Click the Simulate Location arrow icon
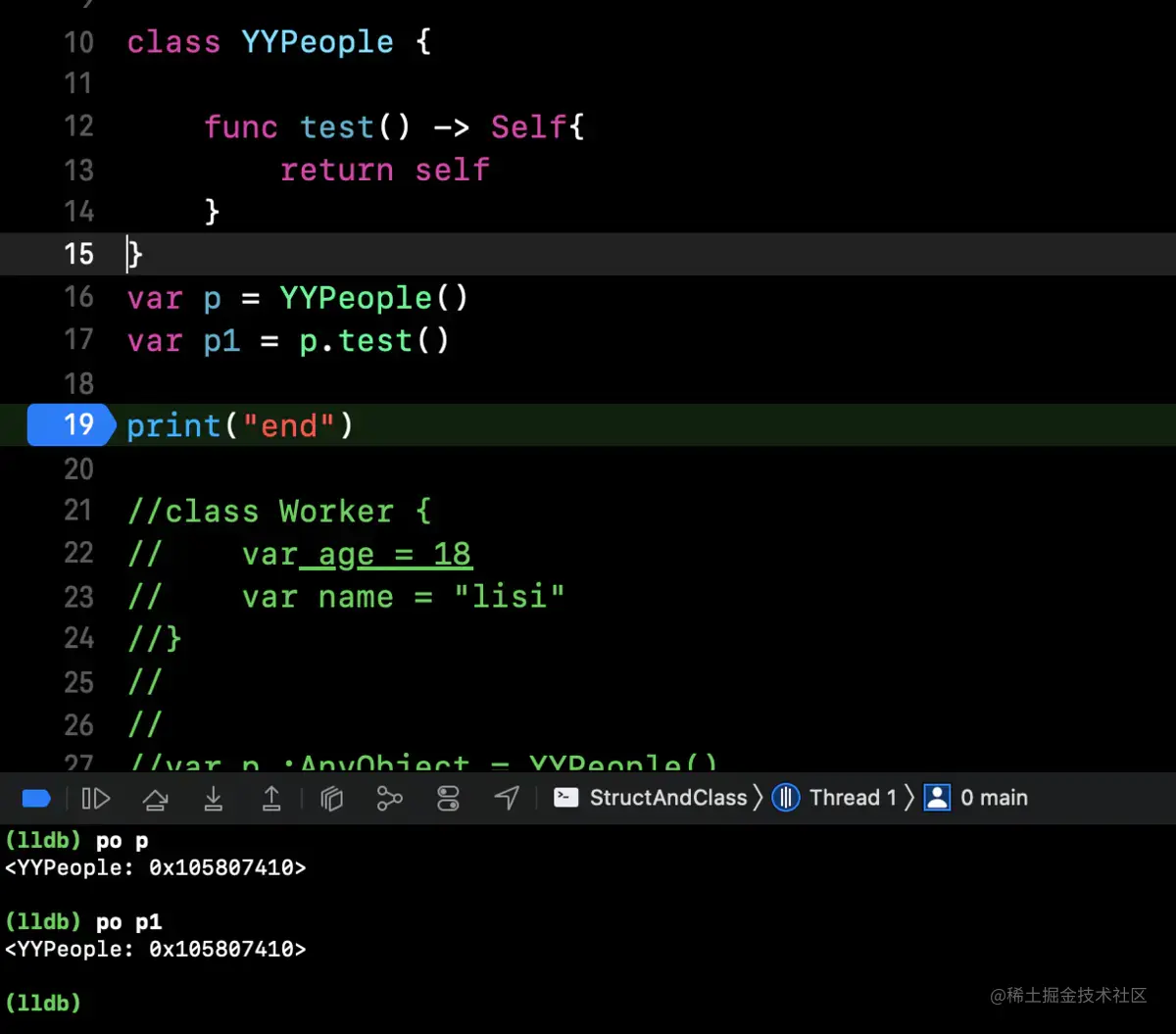 click(507, 798)
